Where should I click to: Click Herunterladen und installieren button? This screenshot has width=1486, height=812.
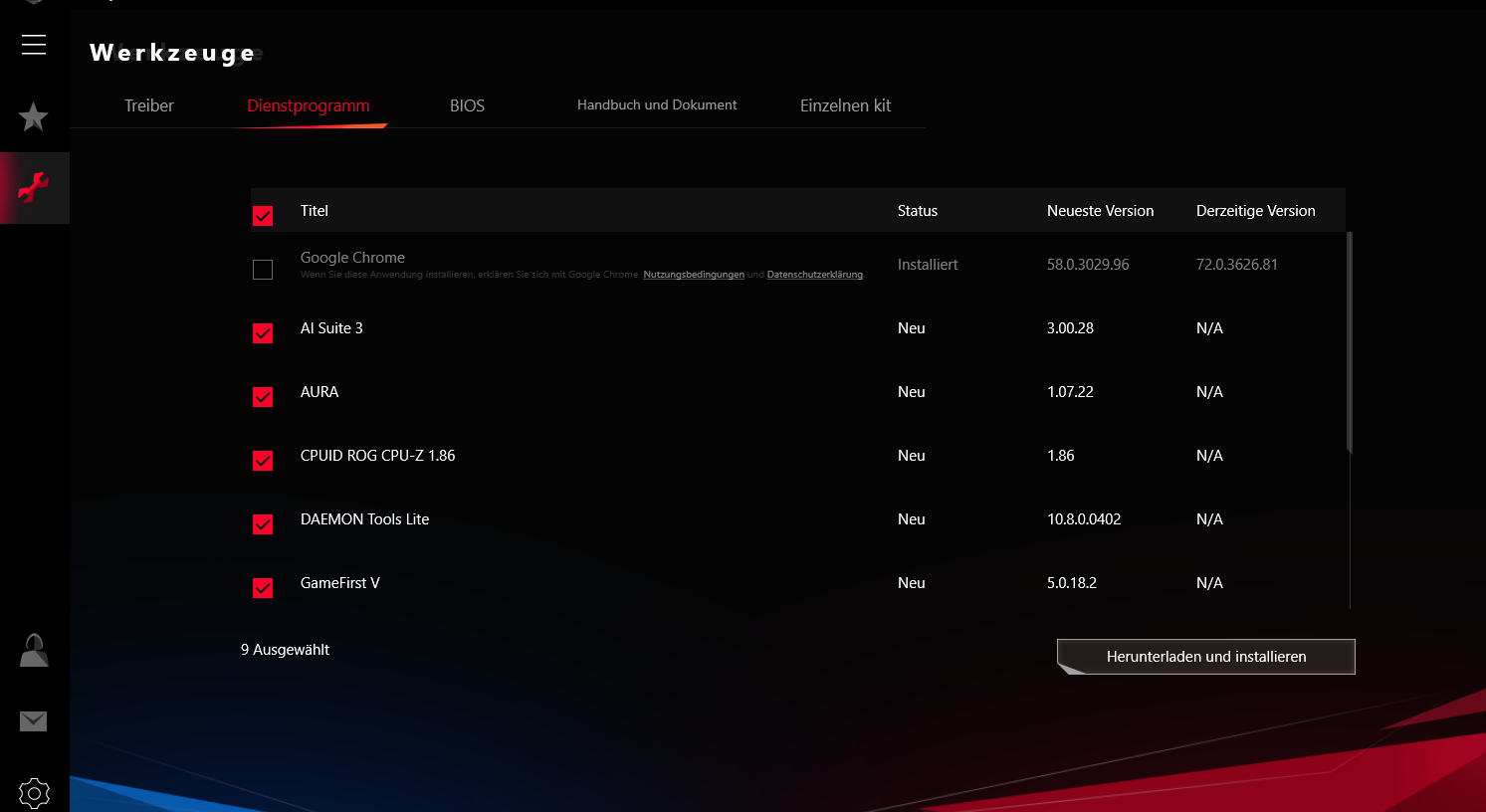[1206, 657]
